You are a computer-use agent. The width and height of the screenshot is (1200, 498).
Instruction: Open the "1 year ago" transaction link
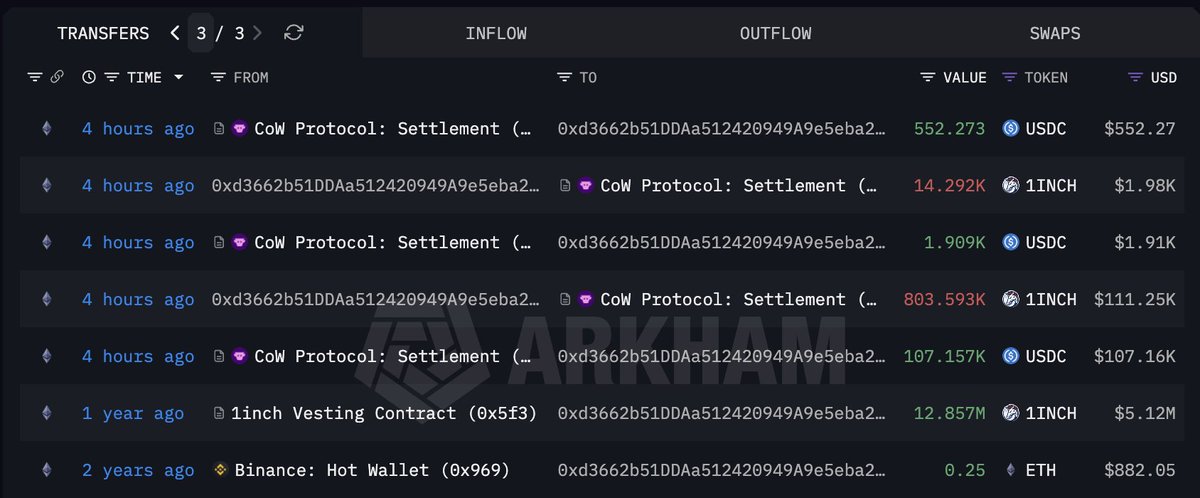[x=133, y=413]
